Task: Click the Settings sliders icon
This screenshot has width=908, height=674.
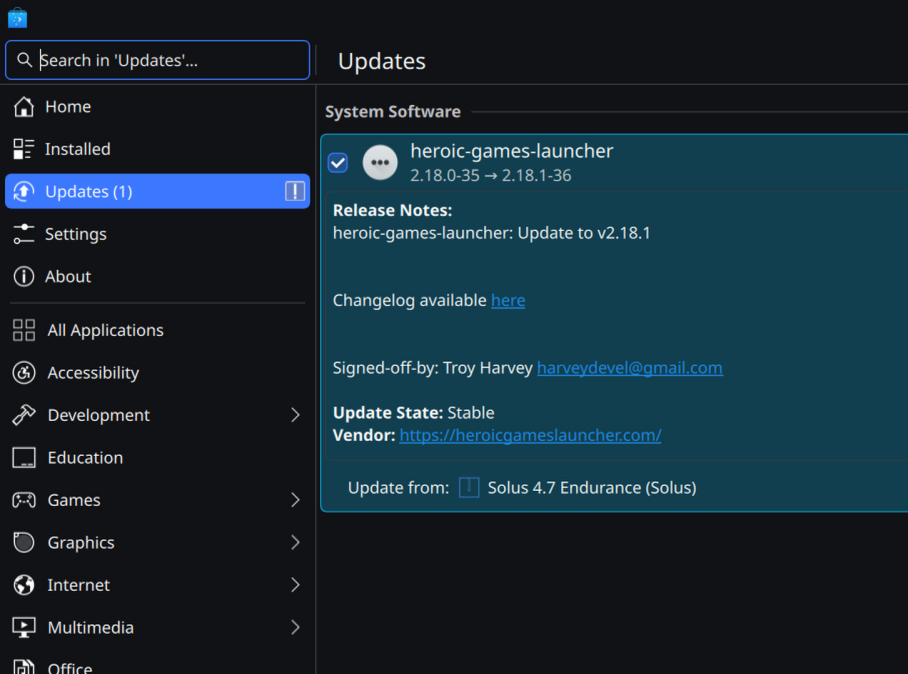Action: (24, 234)
